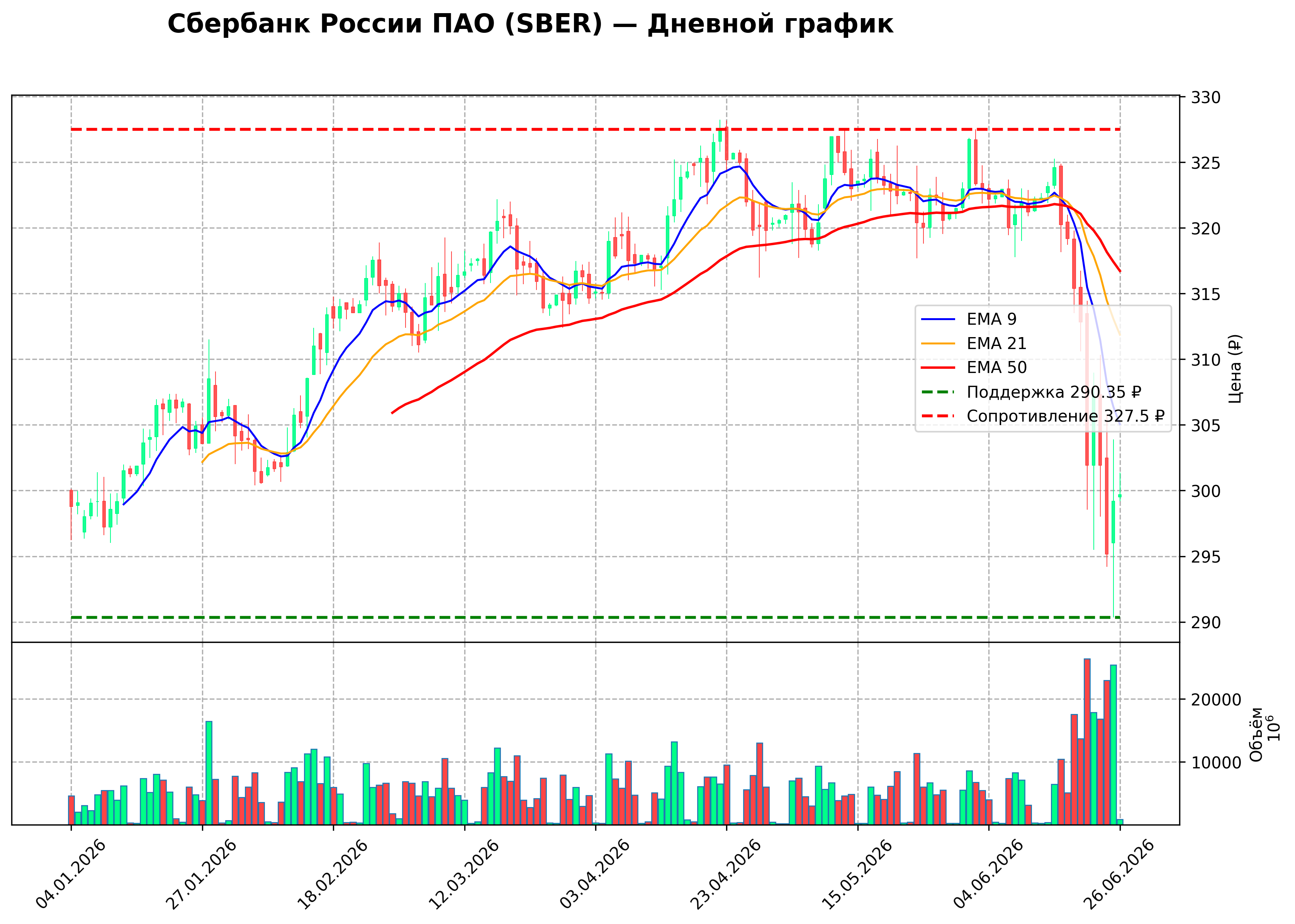Click the Объём axis label

point(1256,734)
